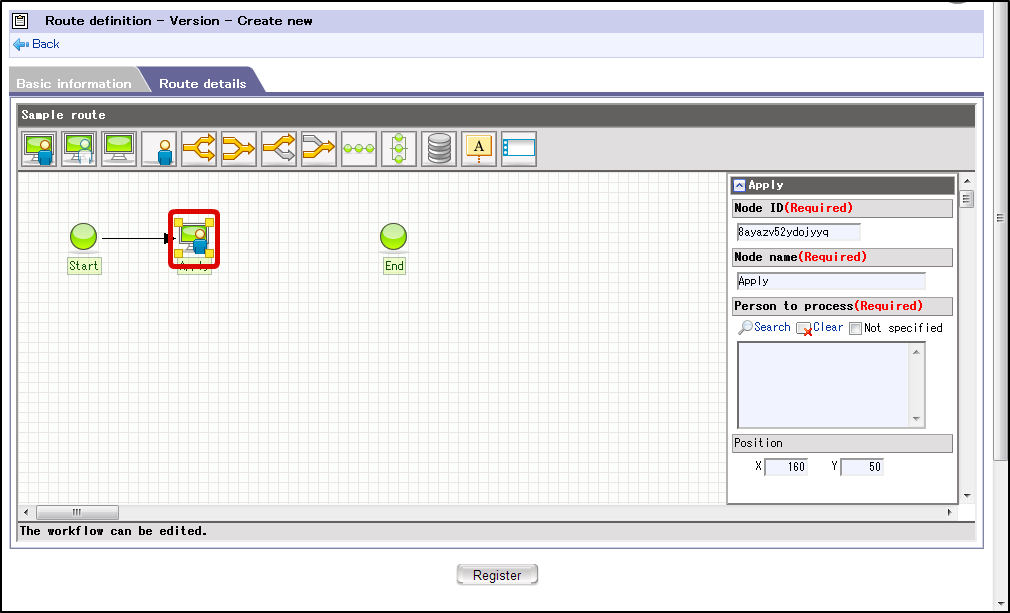The height and width of the screenshot is (613, 1010).
Task: Select the branch merge node tool
Action: (238, 148)
